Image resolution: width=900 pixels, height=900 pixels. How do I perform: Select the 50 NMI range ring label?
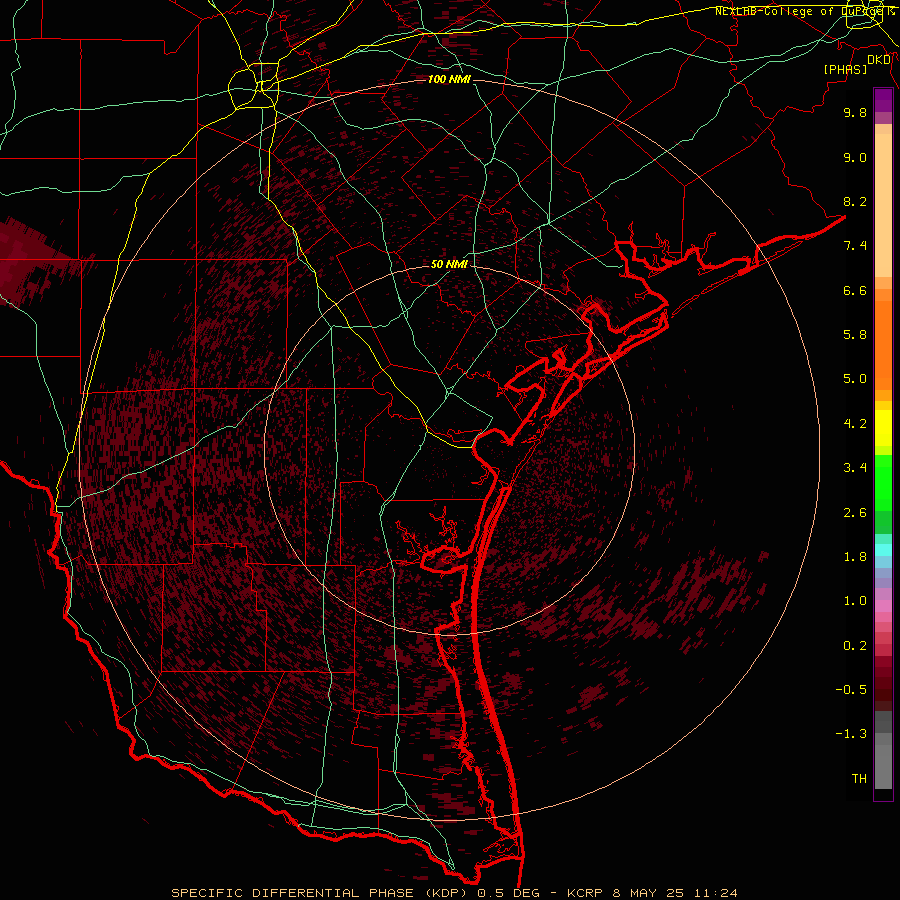(449, 264)
